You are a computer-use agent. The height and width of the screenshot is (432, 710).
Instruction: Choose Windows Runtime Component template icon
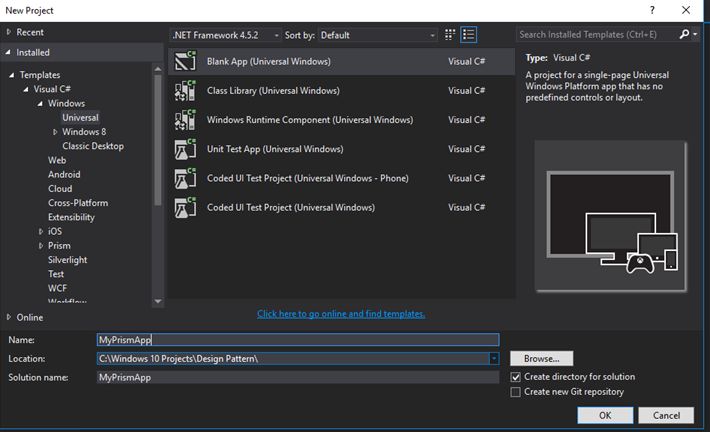pyautogui.click(x=184, y=120)
